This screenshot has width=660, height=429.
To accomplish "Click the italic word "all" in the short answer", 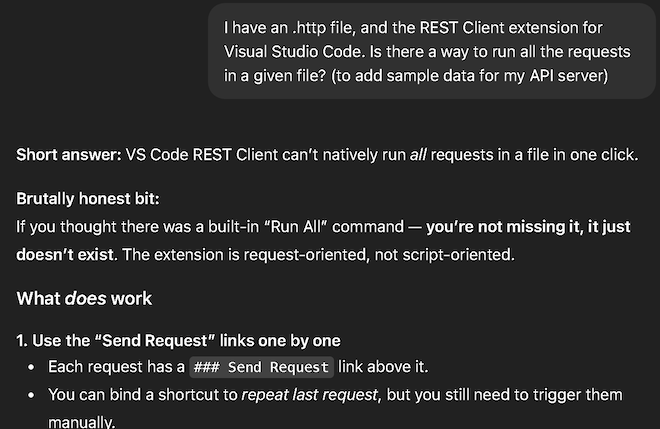I will click(419, 155).
